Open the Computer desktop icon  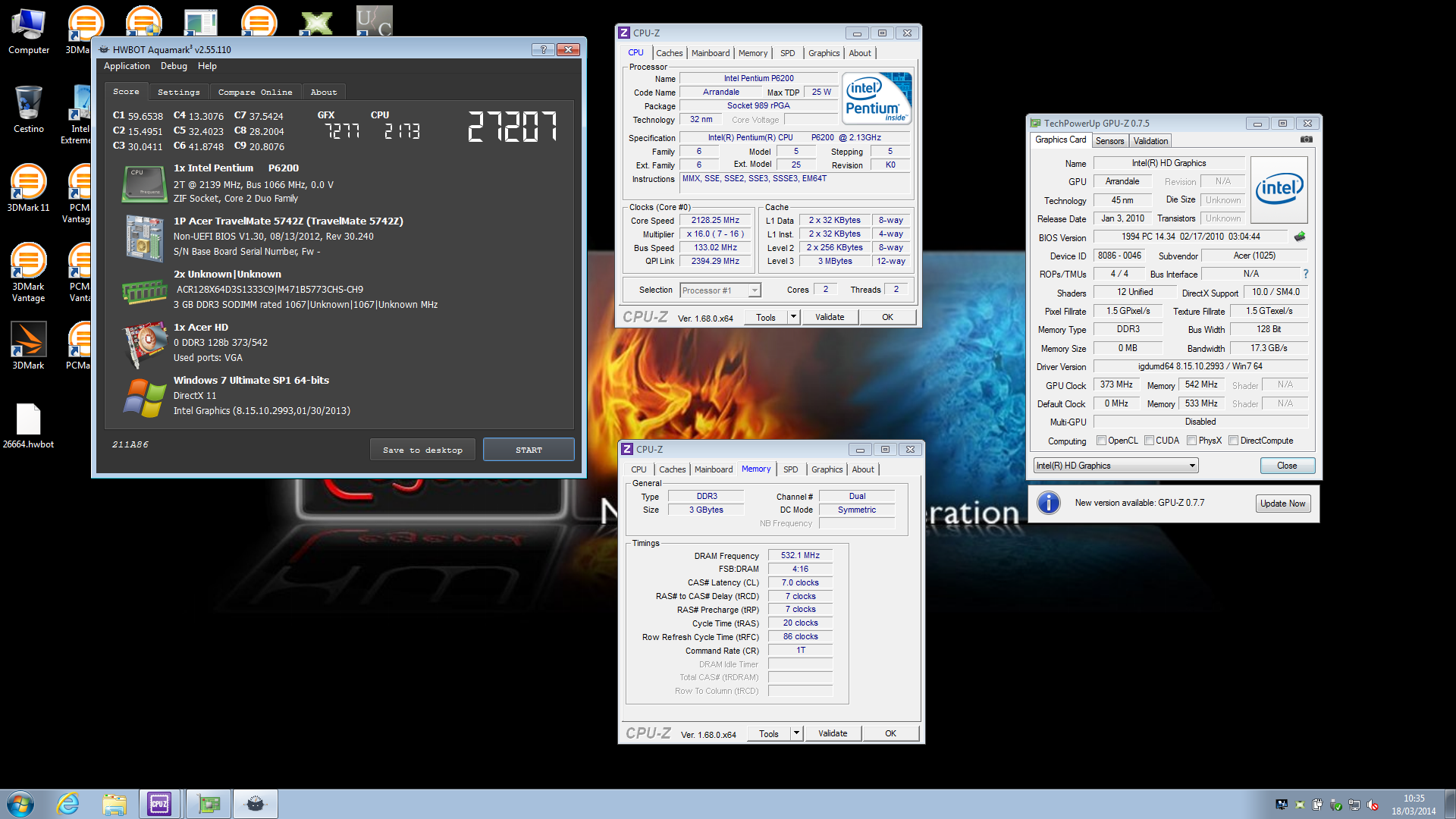pos(29,32)
